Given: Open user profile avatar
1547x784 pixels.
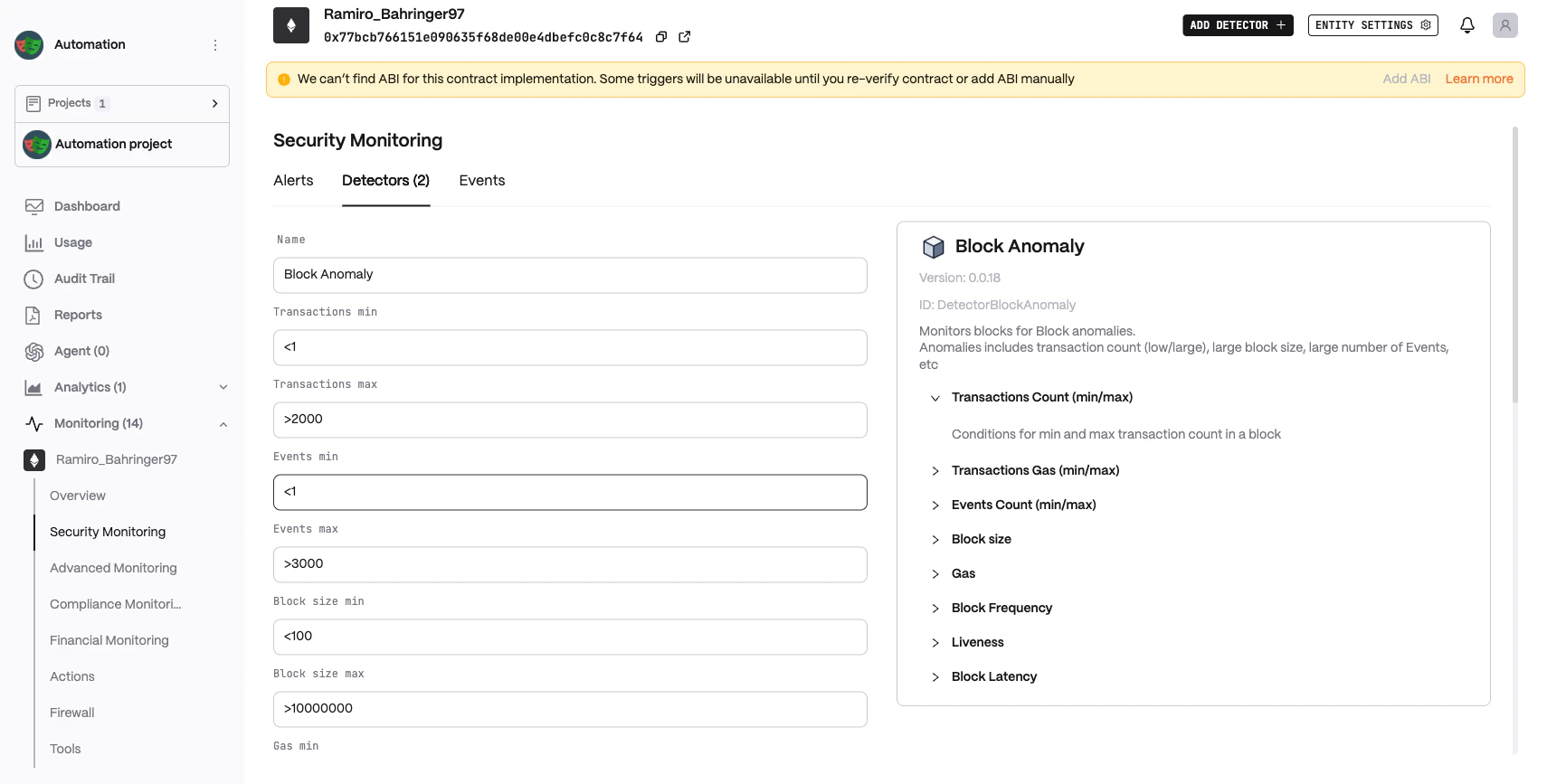Looking at the screenshot, I should pyautogui.click(x=1505, y=25).
